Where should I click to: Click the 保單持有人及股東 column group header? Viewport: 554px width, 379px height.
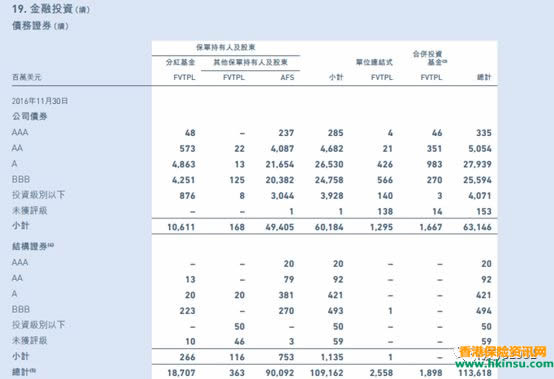226,47
